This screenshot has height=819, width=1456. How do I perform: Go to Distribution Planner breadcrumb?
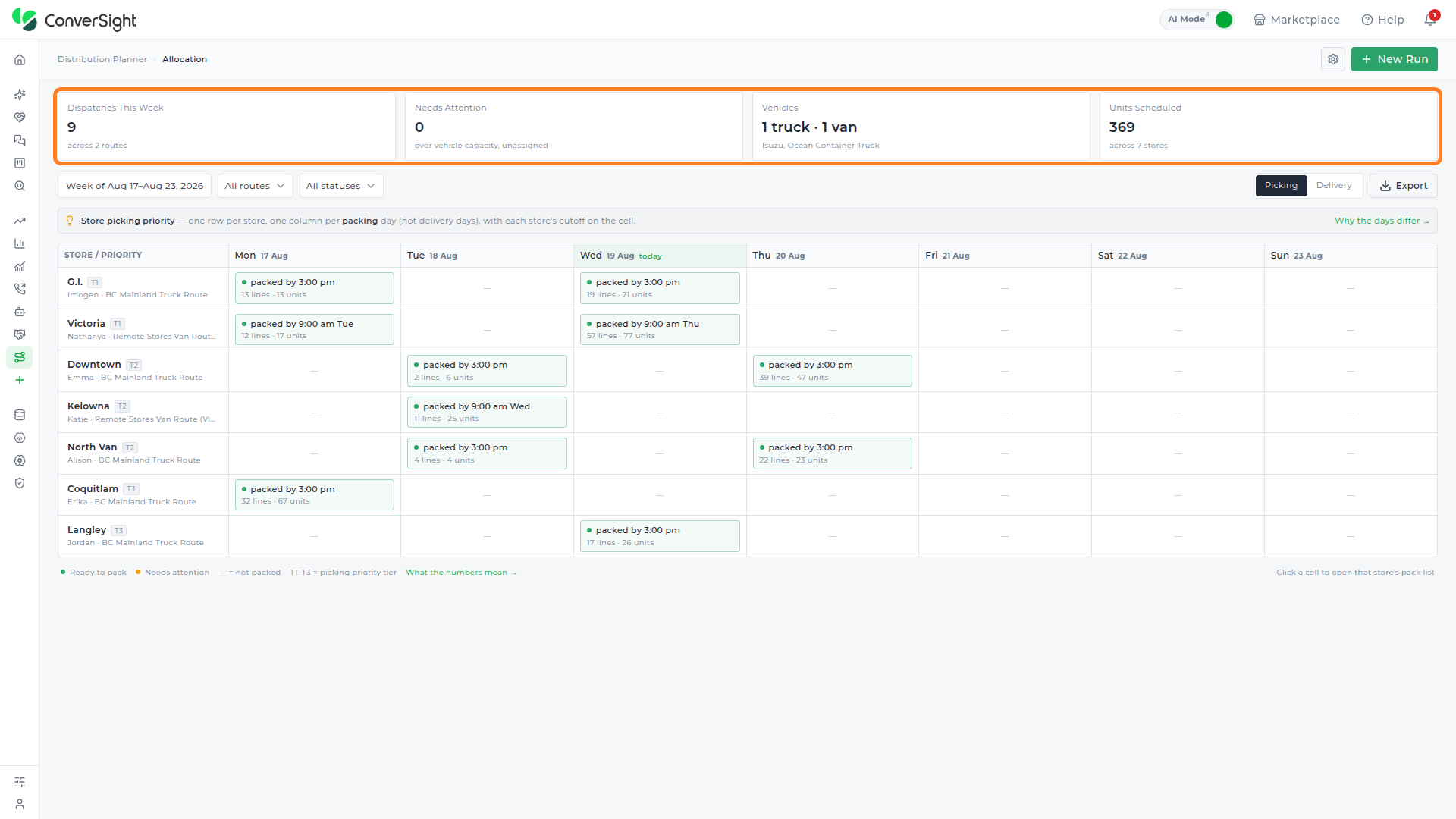(102, 59)
